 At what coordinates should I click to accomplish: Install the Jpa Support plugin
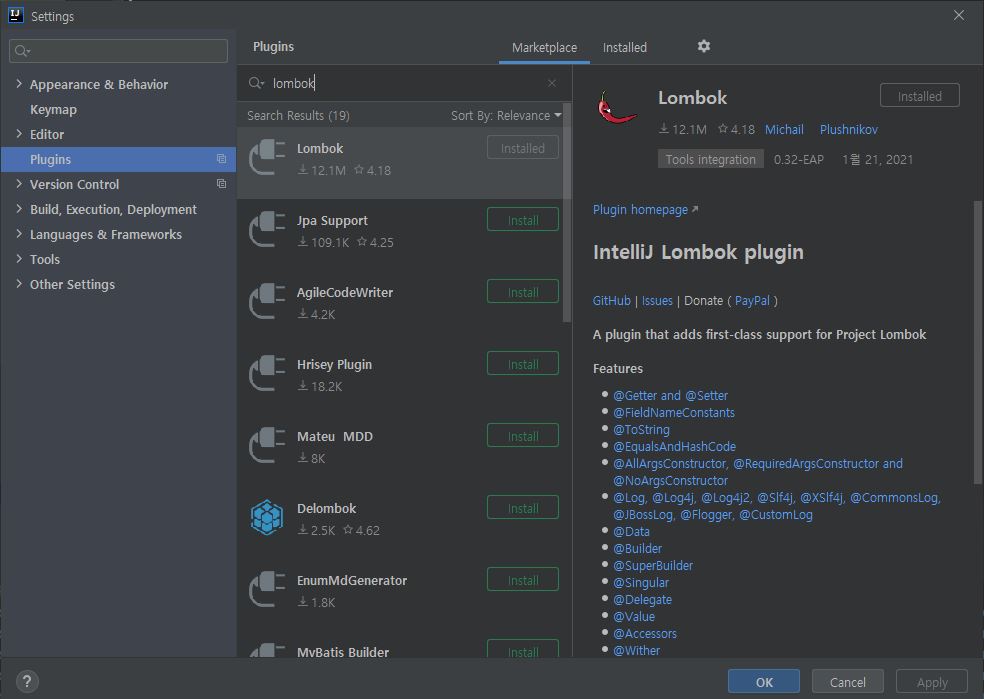pyautogui.click(x=522, y=220)
